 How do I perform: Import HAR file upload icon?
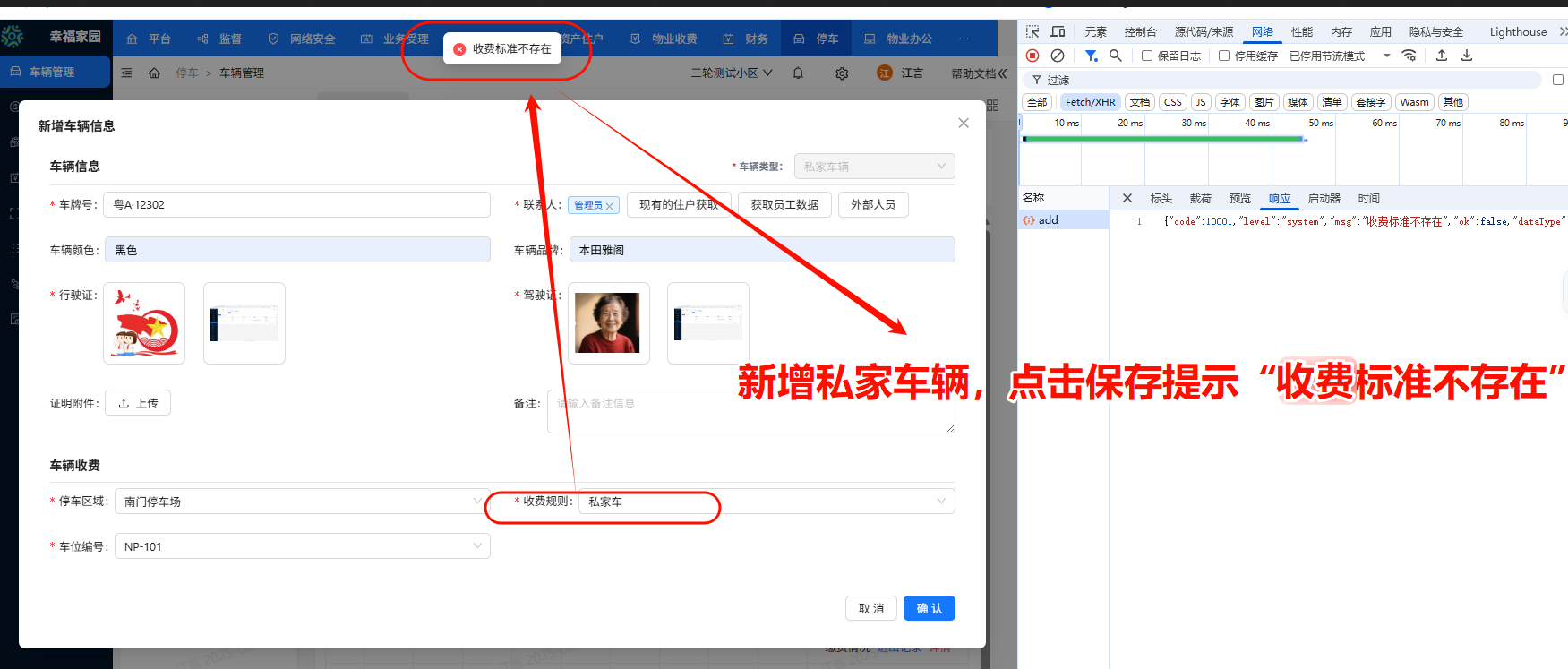(1442, 56)
